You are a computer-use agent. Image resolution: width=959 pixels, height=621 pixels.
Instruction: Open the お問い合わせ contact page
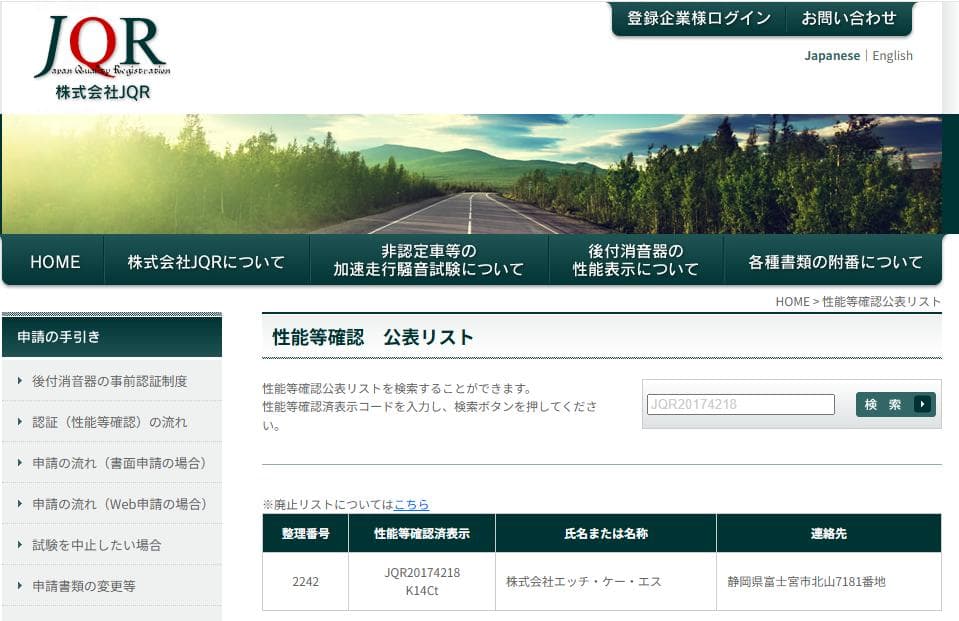[x=848, y=18]
